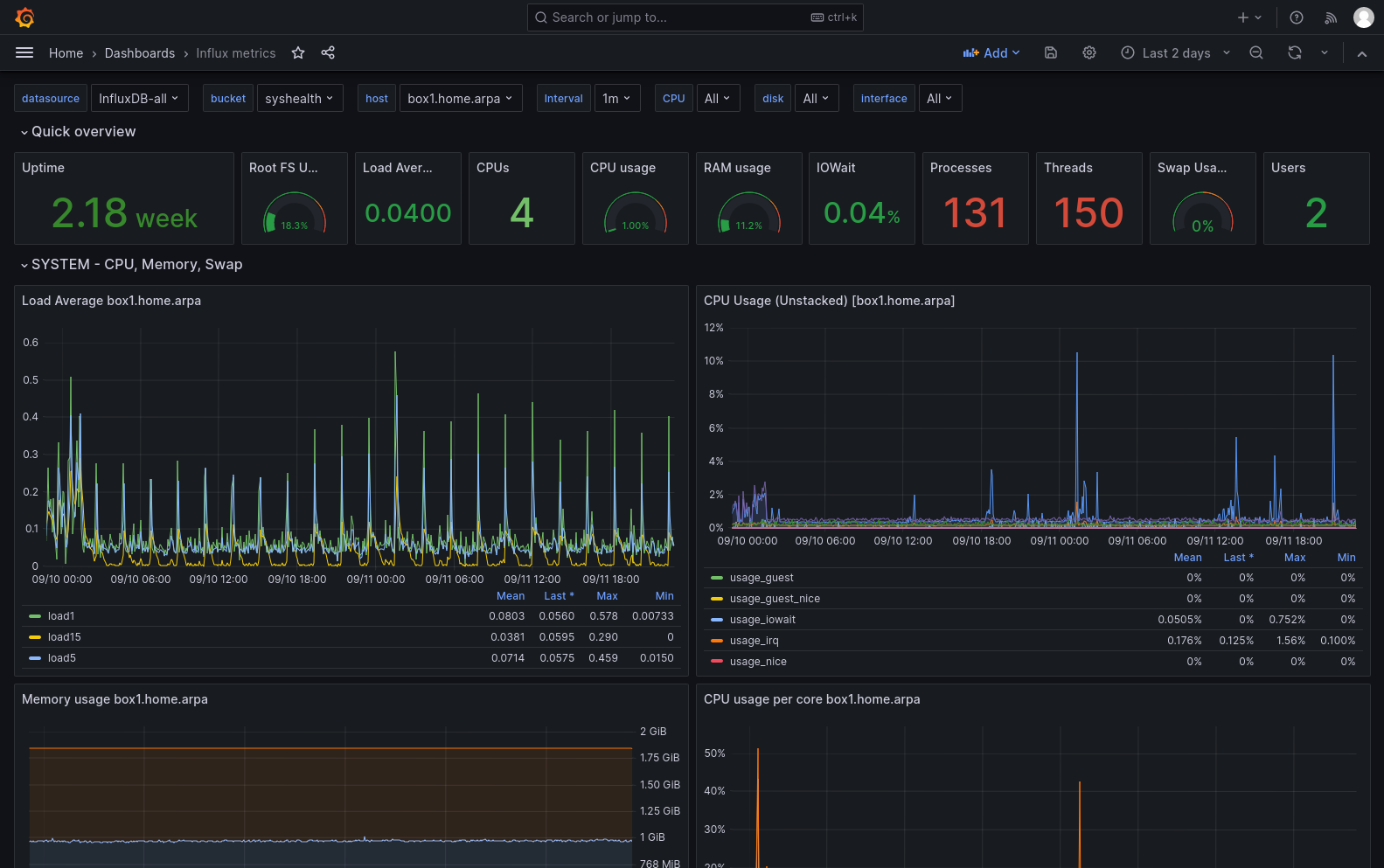Image resolution: width=1384 pixels, height=868 pixels.
Task: Go to Dashboards breadcrumb
Action: tap(140, 53)
